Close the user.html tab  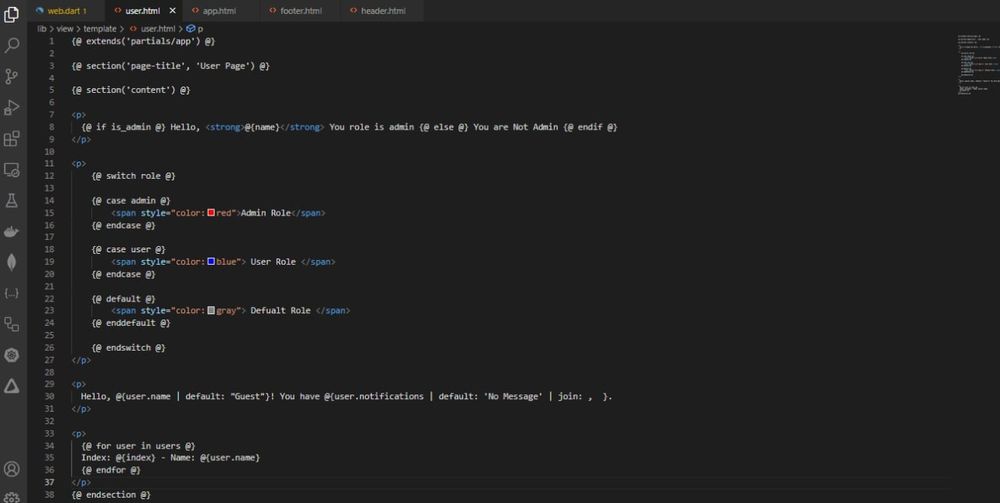pyautogui.click(x=172, y=11)
